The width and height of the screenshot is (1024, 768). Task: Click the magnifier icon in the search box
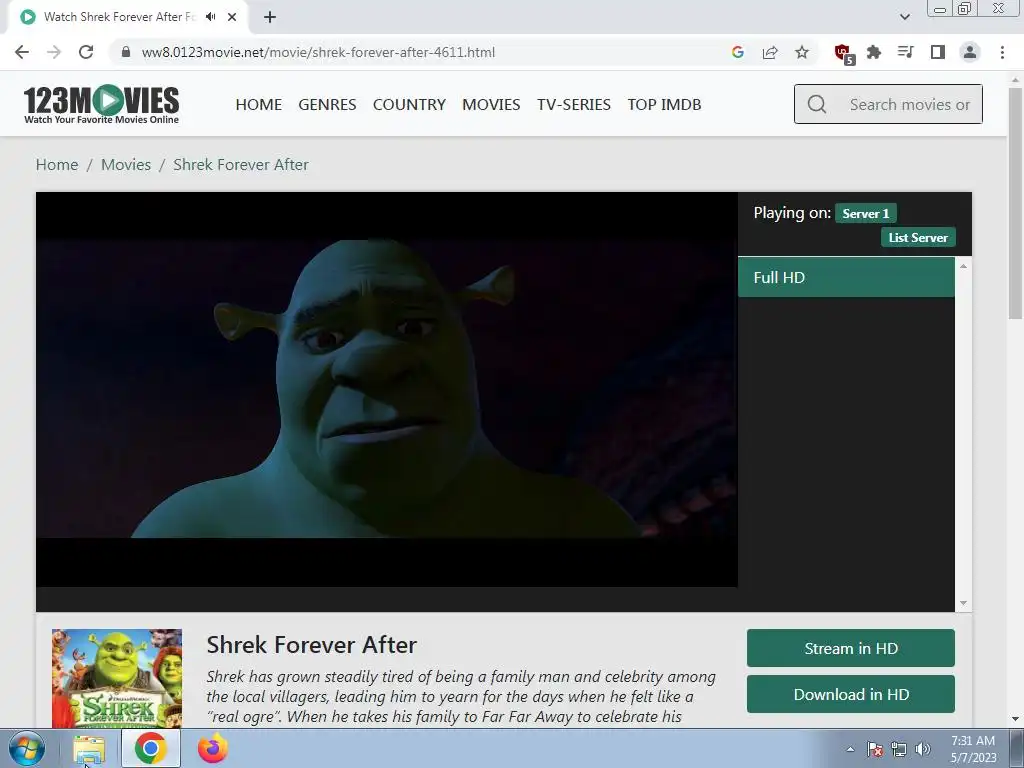[x=816, y=104]
